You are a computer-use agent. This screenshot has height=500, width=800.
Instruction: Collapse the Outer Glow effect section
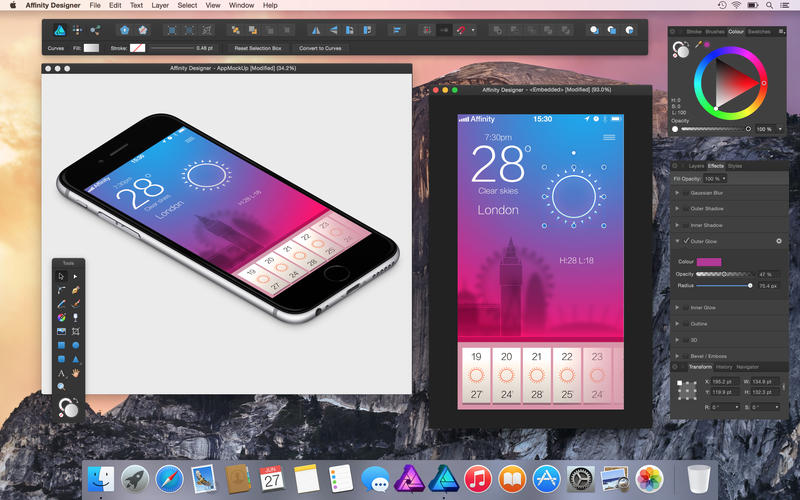click(x=677, y=241)
